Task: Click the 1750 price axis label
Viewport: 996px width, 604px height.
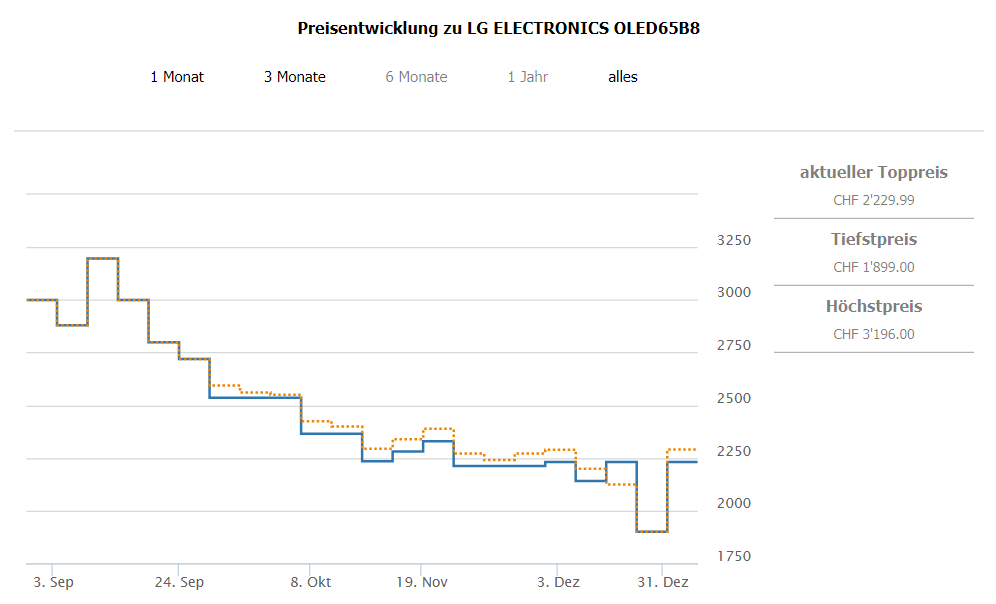Action: 734,557
